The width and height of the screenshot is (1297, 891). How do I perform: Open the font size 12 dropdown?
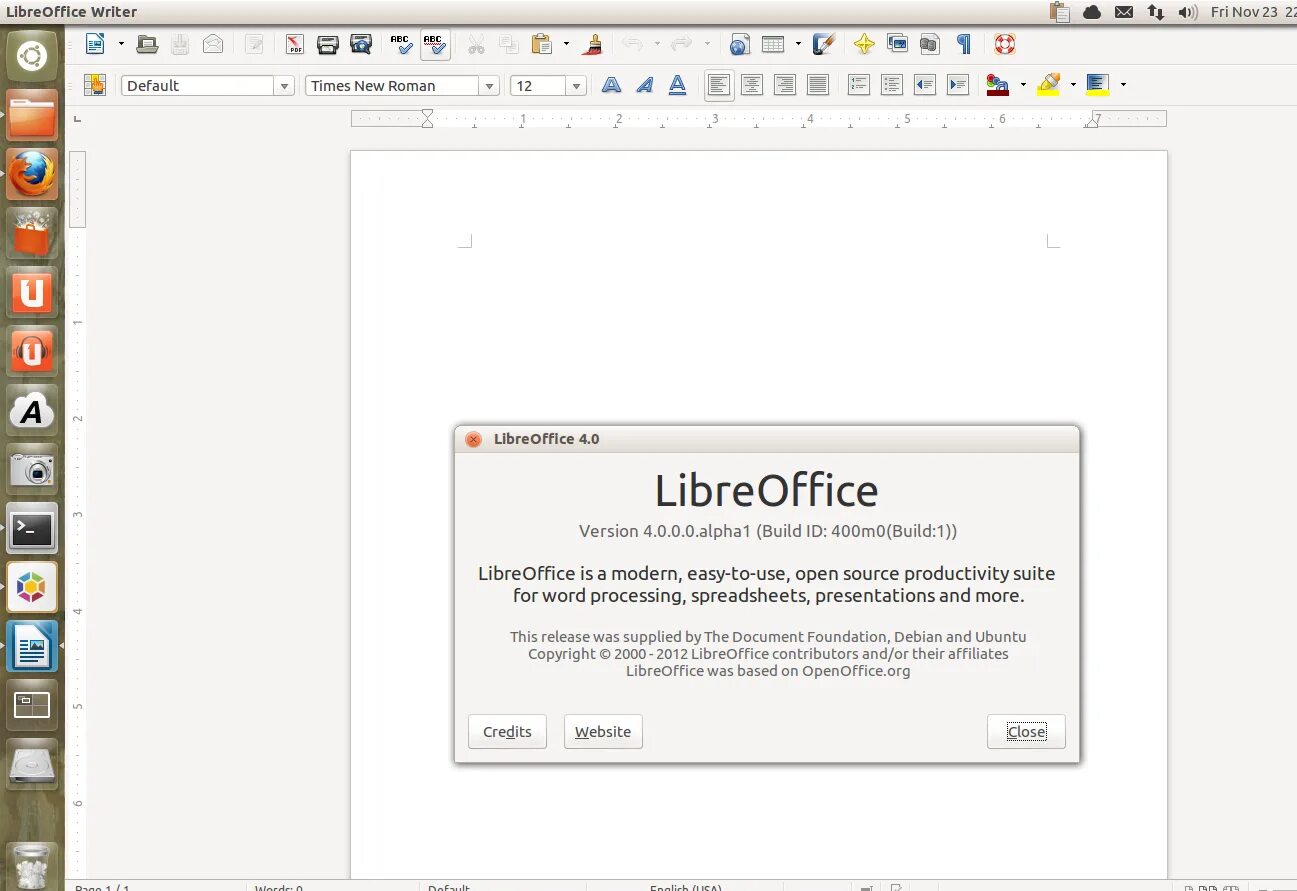click(x=576, y=86)
